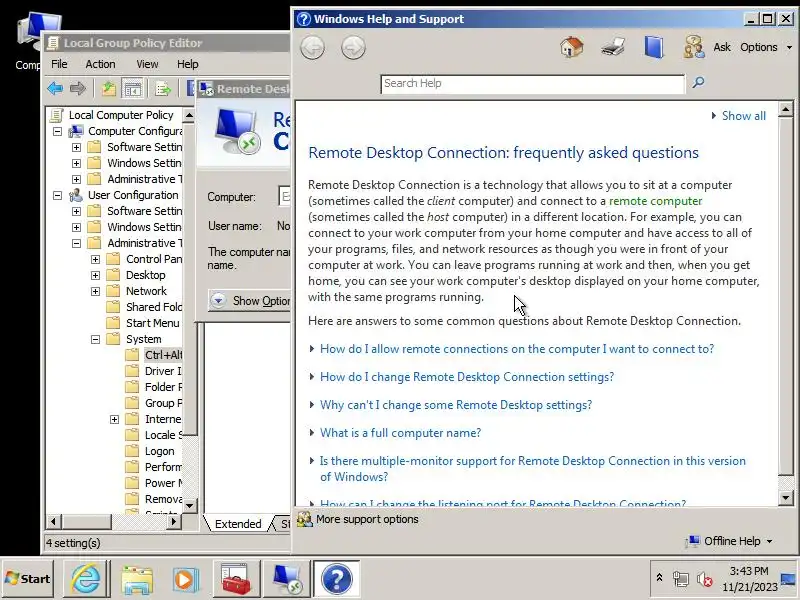Click the Print icon in Help window
This screenshot has width=800, height=600.
coord(613,47)
